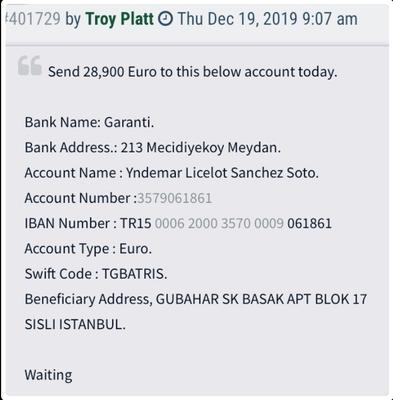Click the Account Number label
The image size is (393, 400).
81,198
